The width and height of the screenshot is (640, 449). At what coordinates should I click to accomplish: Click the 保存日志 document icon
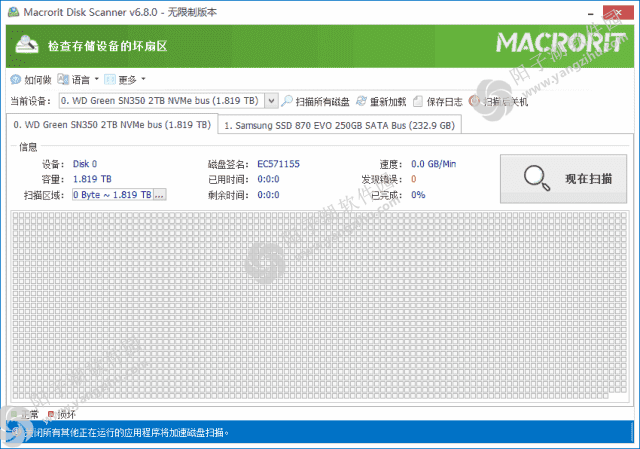[x=418, y=101]
